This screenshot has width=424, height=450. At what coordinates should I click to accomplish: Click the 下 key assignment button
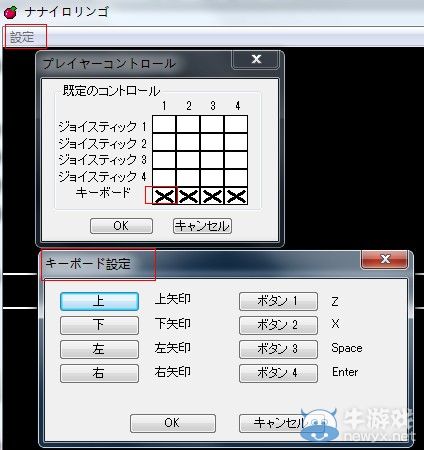(99, 325)
